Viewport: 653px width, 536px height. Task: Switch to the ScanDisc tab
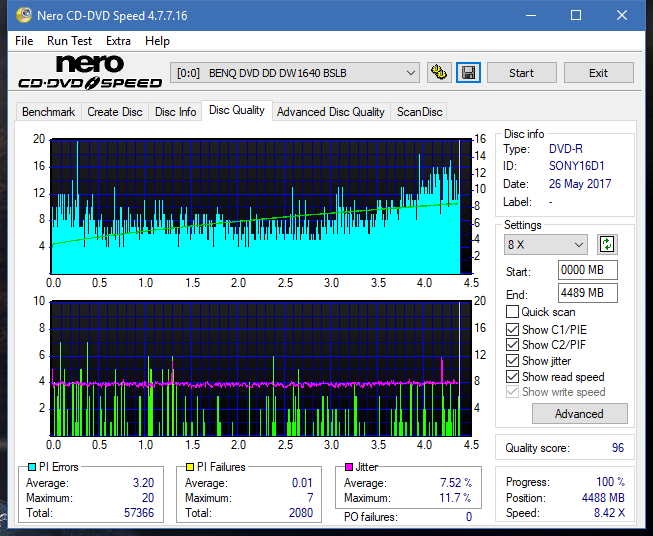pyautogui.click(x=419, y=112)
